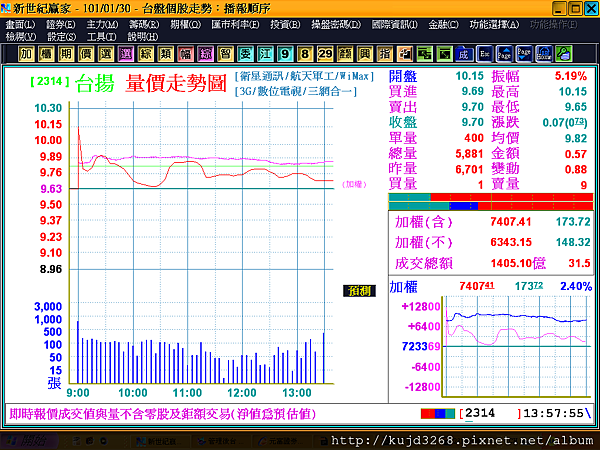This screenshot has width=600, height=450.
Task: Open the 說明(H) menu
Action: 143,37
